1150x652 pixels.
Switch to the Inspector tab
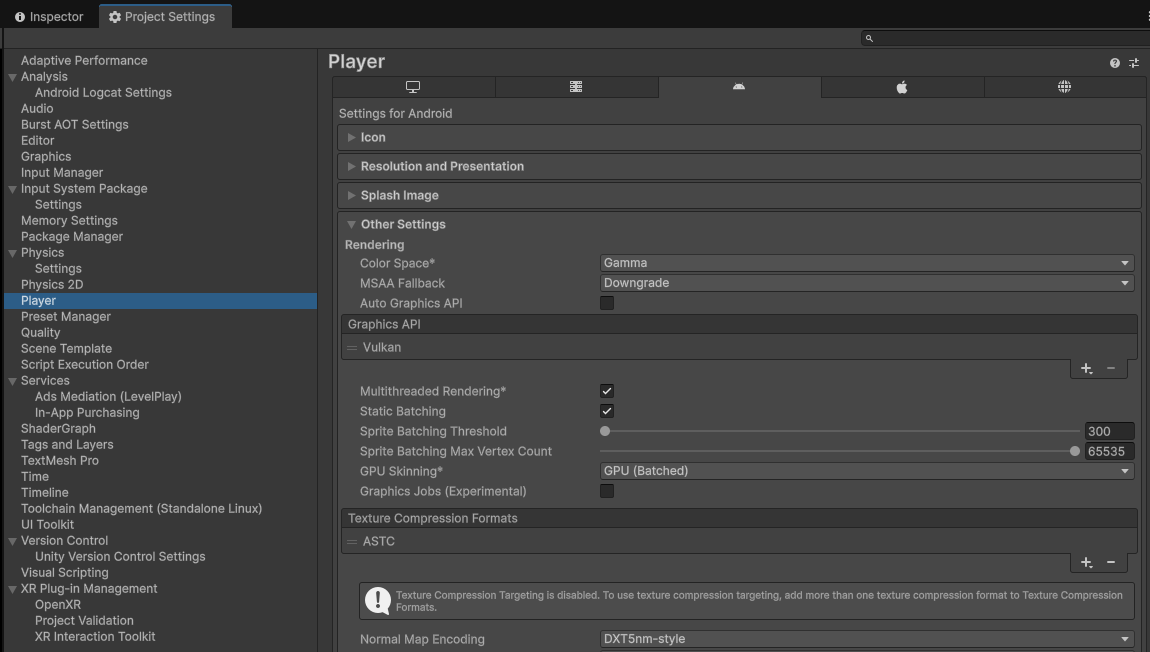click(x=49, y=16)
